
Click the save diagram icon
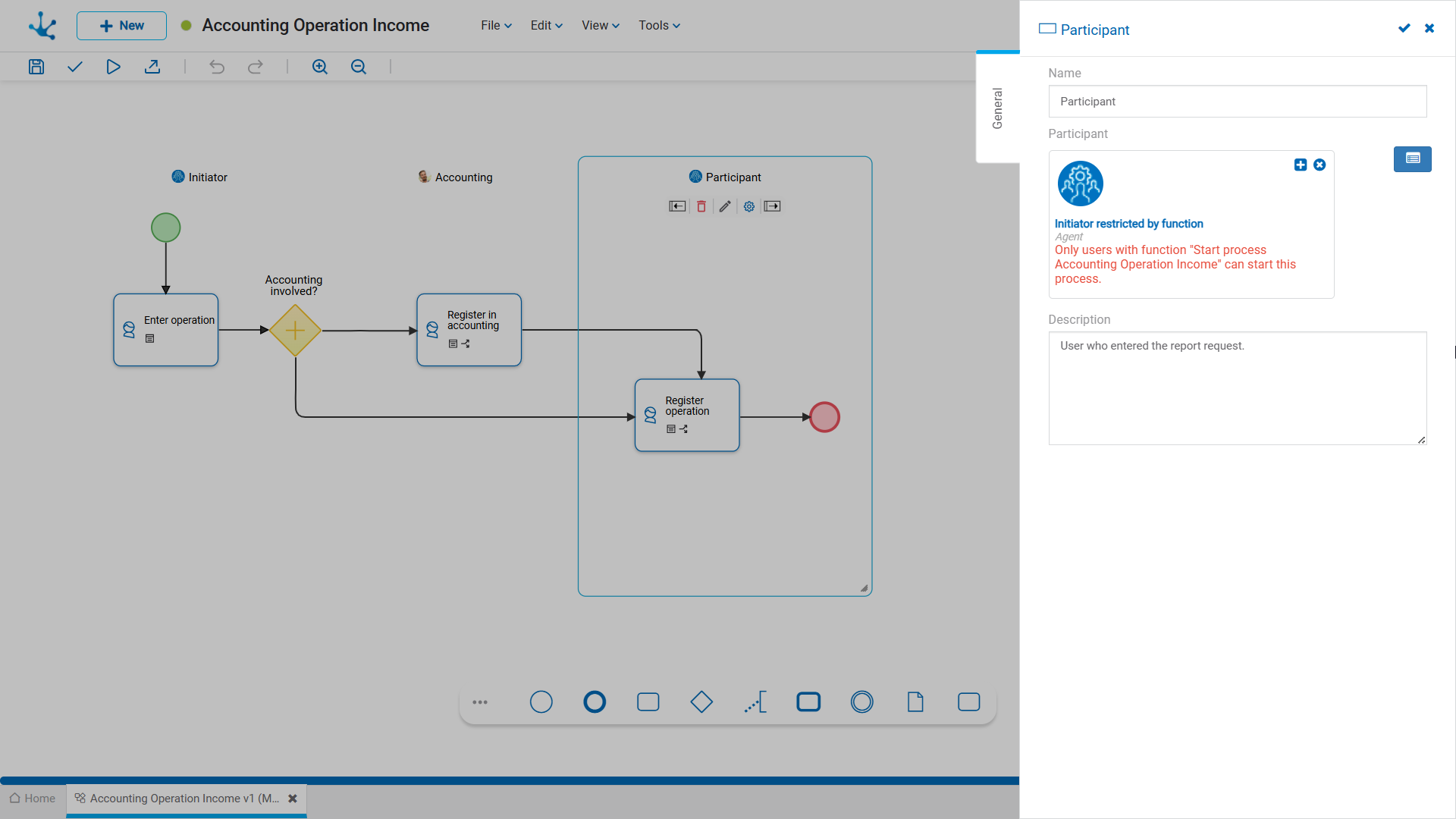coord(36,67)
